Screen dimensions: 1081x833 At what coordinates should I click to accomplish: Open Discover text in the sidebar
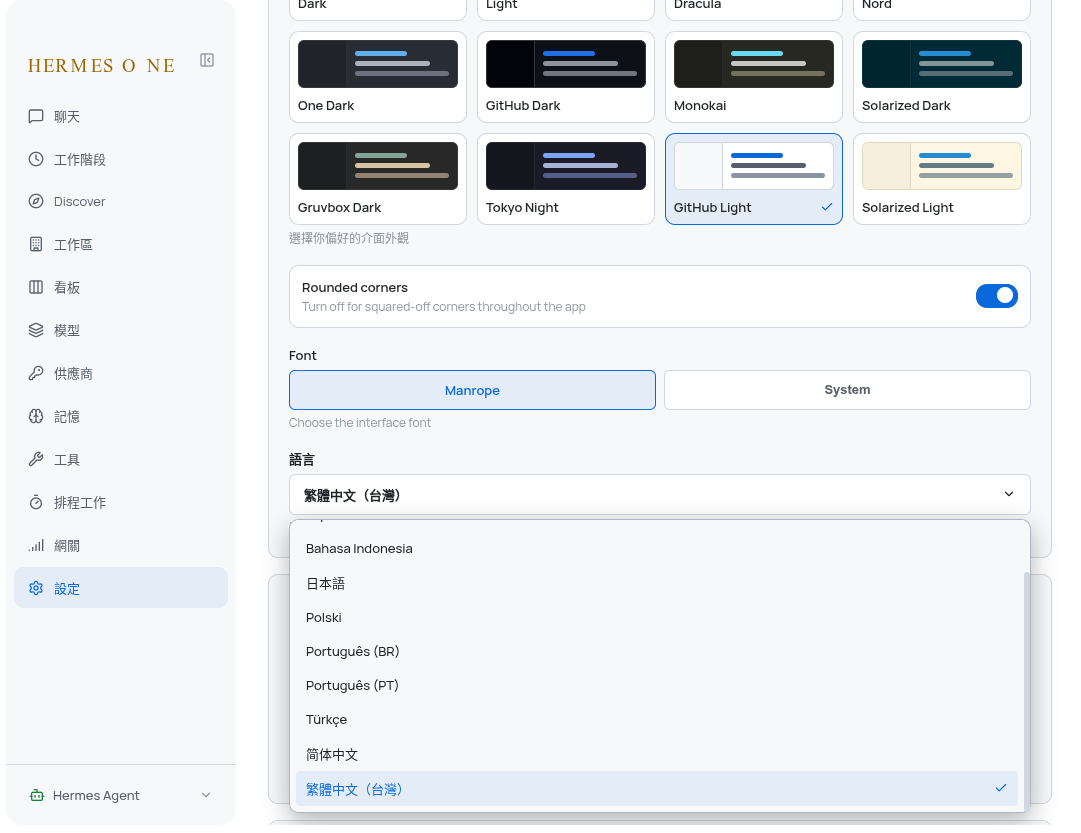pos(79,201)
